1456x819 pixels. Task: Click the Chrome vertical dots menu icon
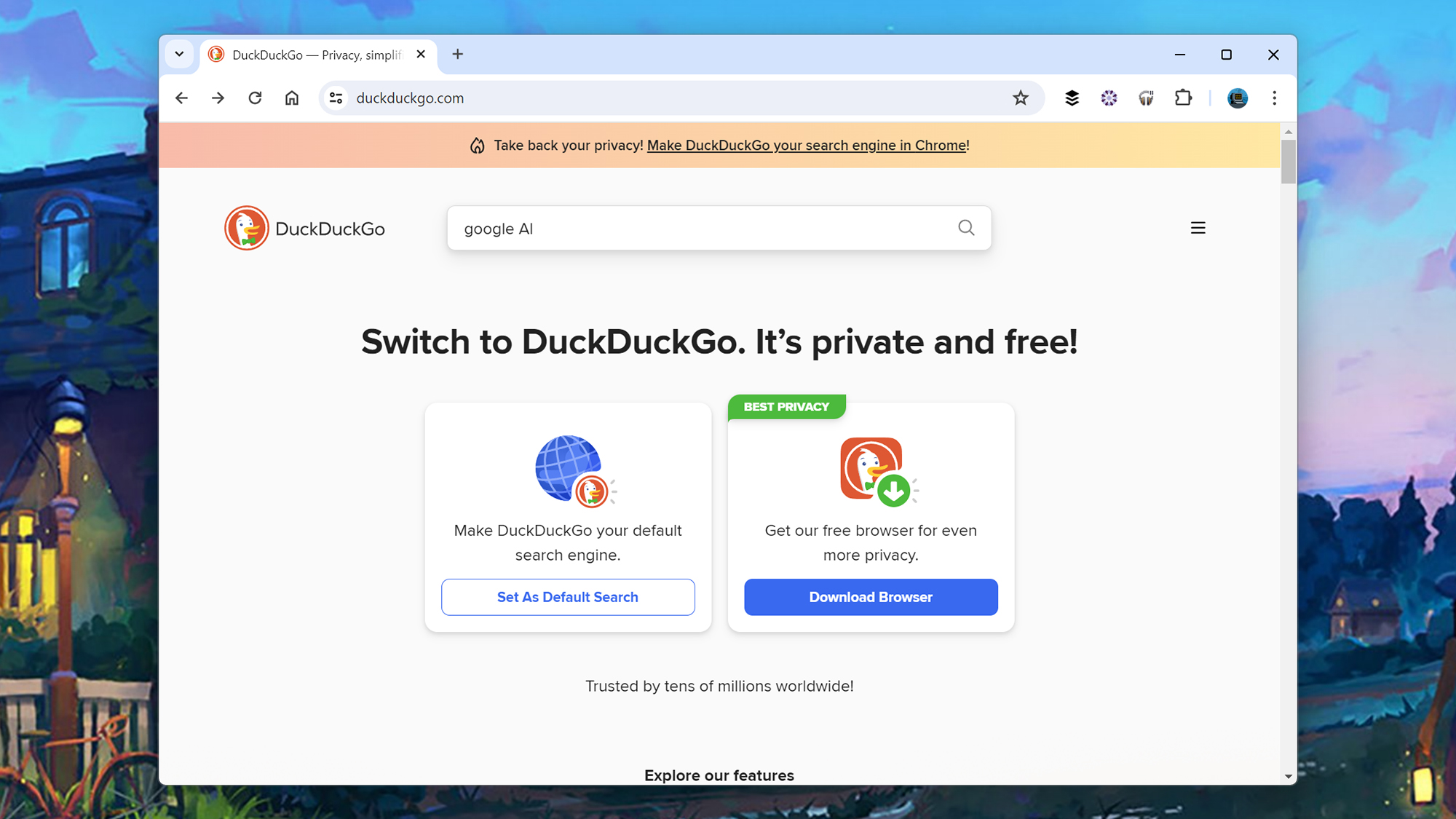tap(1273, 98)
